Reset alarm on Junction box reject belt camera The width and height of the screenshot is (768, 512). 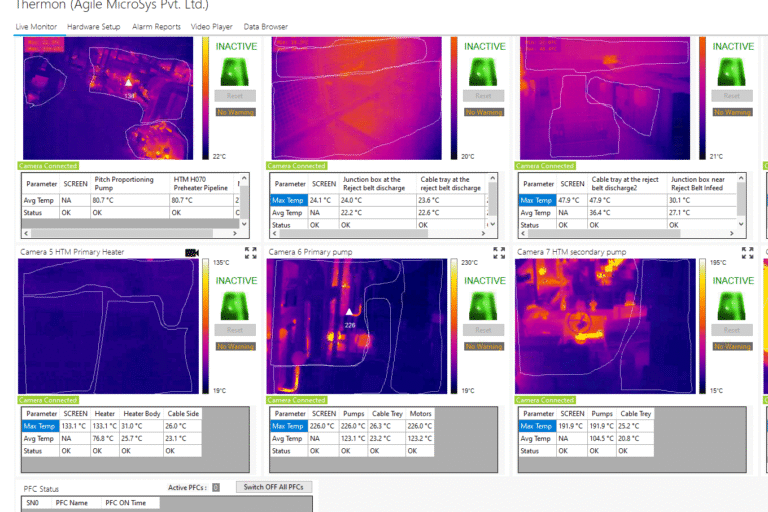tap(483, 96)
